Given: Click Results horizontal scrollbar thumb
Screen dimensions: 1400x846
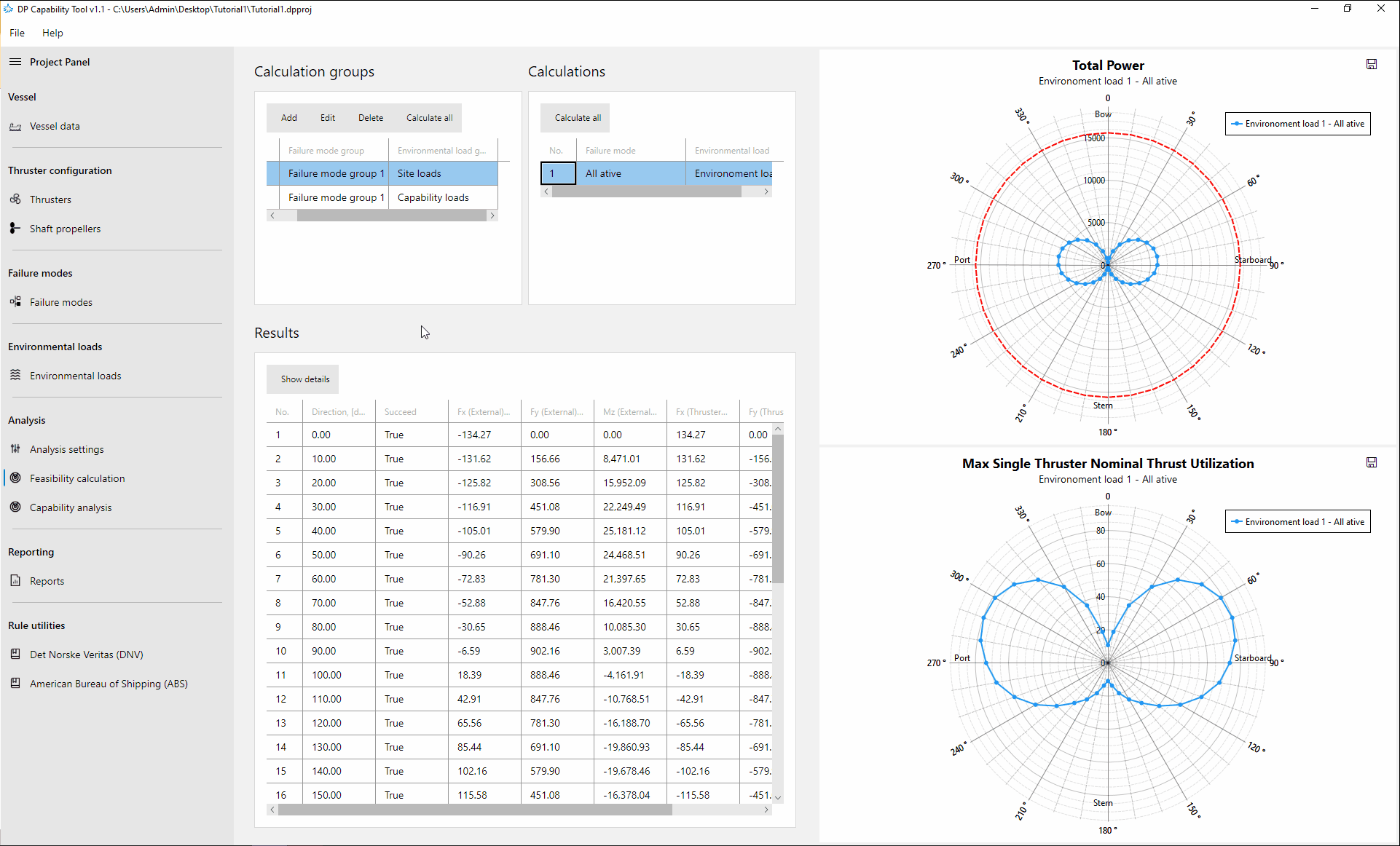Looking at the screenshot, I should pos(475,810).
